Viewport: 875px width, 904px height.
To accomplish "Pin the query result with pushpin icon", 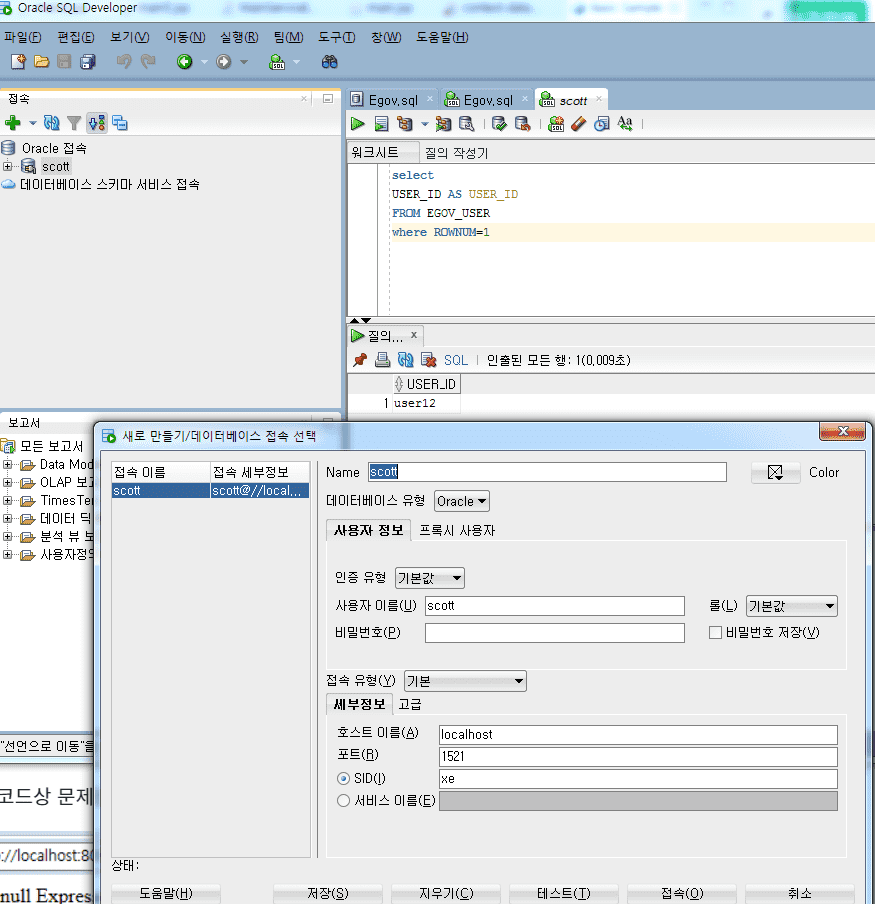I will click(x=360, y=360).
